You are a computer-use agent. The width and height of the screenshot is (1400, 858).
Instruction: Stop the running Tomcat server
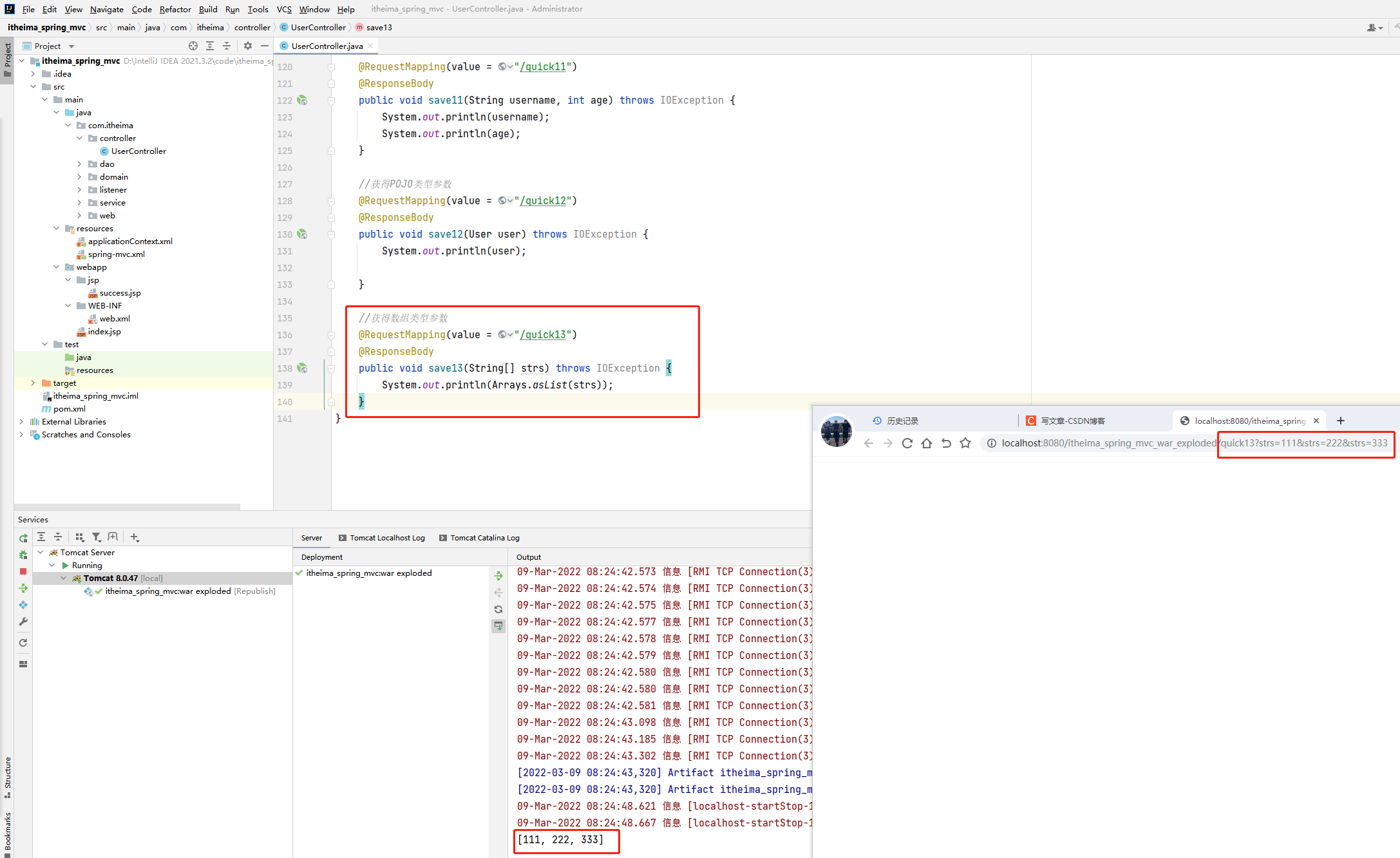(23, 571)
